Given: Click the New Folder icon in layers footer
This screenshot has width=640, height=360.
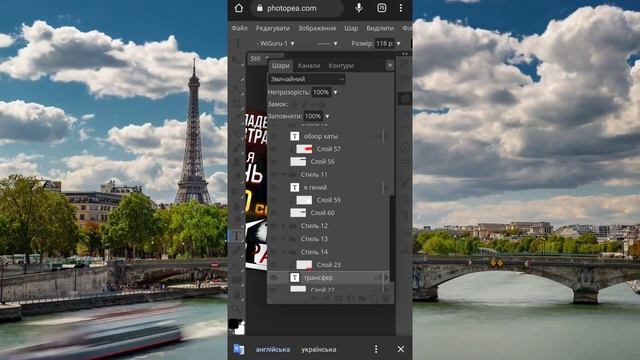Looking at the screenshot, I should tap(362, 299).
